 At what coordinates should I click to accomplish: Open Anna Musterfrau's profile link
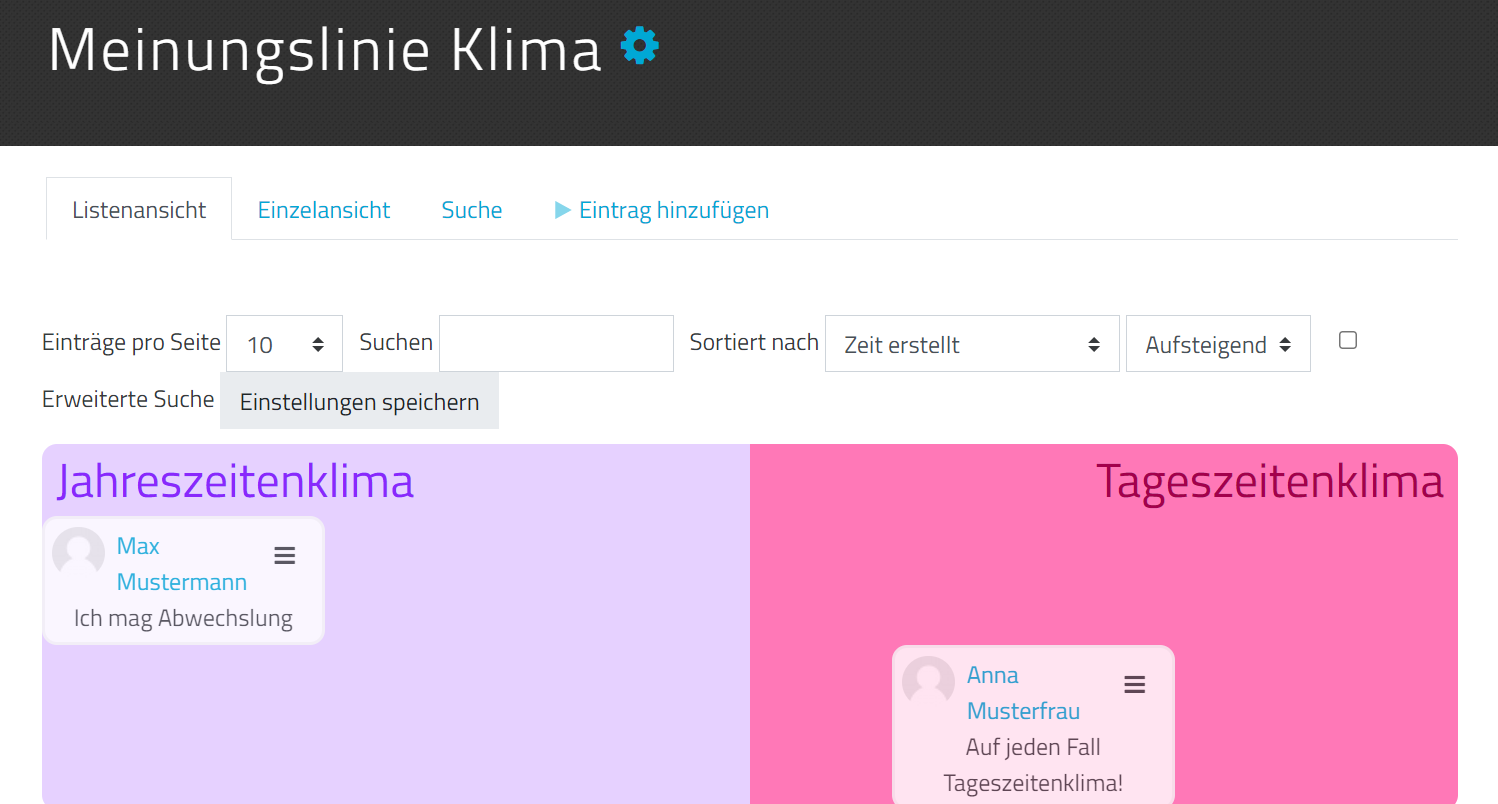coord(1023,693)
